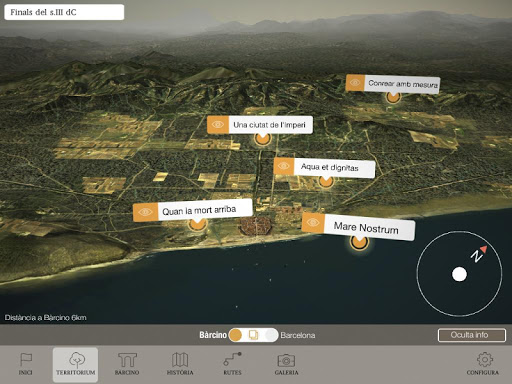Open the Conrear amb mesura label
The width and height of the screenshot is (512, 384).
[x=402, y=84]
